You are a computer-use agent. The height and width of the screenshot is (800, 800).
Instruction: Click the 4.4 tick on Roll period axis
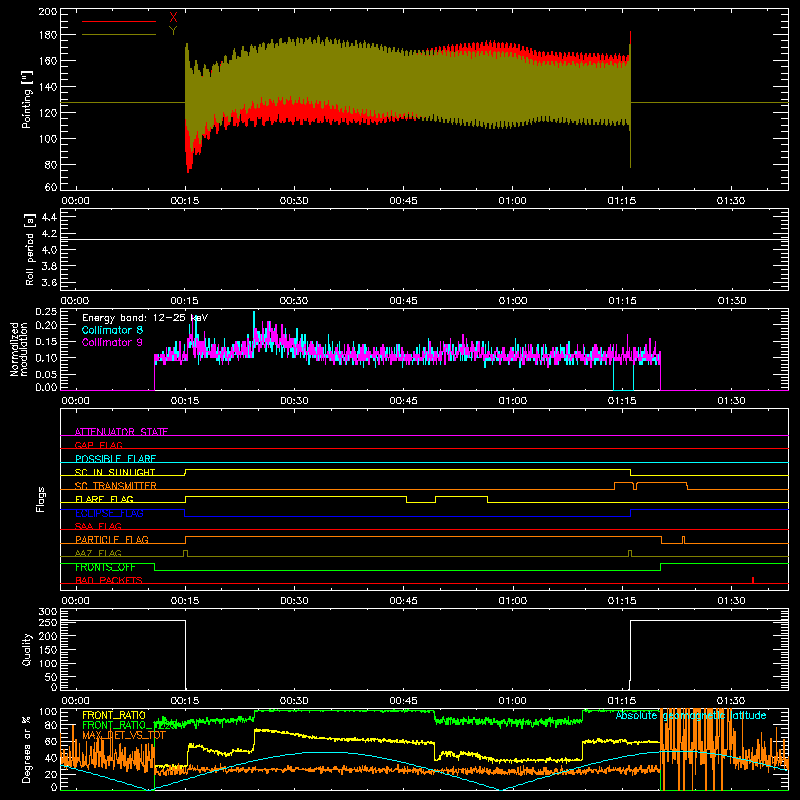[x=49, y=217]
